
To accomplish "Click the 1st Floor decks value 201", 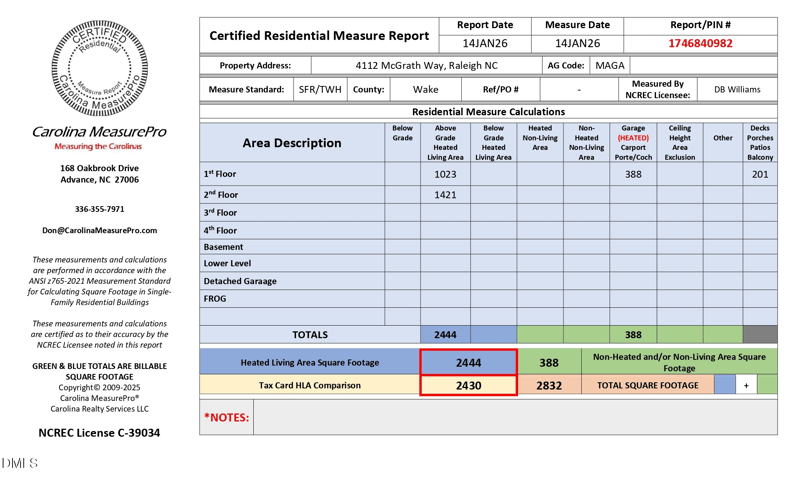I will point(760,174).
